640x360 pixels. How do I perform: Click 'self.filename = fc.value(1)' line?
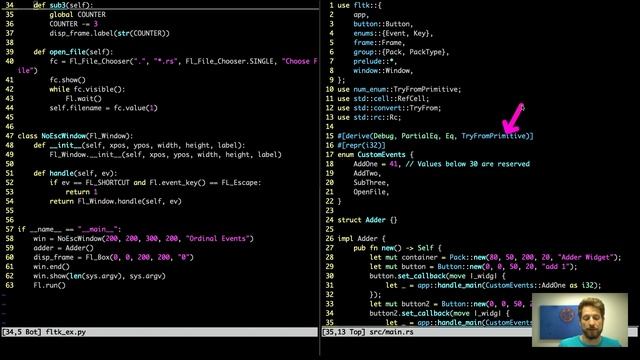103,108
